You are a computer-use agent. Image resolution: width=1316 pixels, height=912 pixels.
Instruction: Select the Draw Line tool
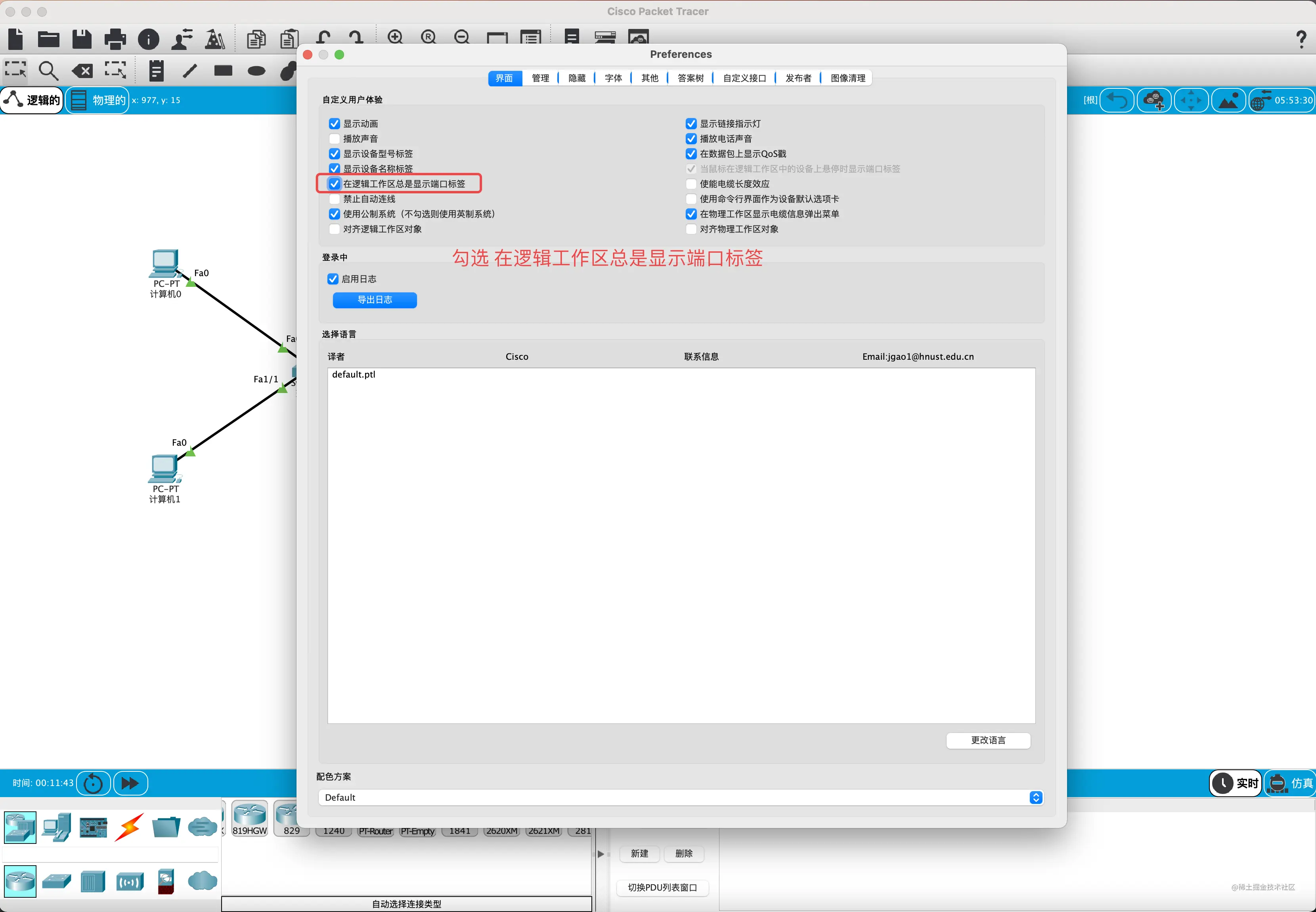[x=190, y=70]
